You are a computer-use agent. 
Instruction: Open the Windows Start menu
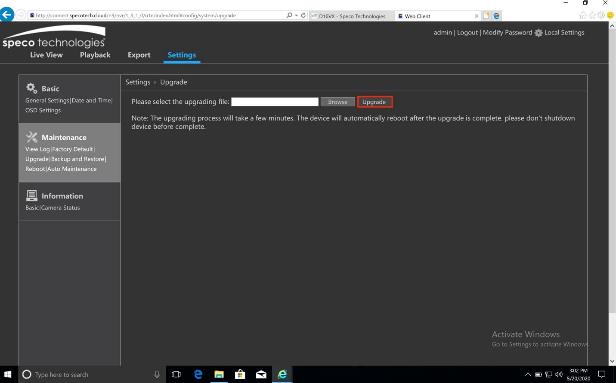click(7, 374)
